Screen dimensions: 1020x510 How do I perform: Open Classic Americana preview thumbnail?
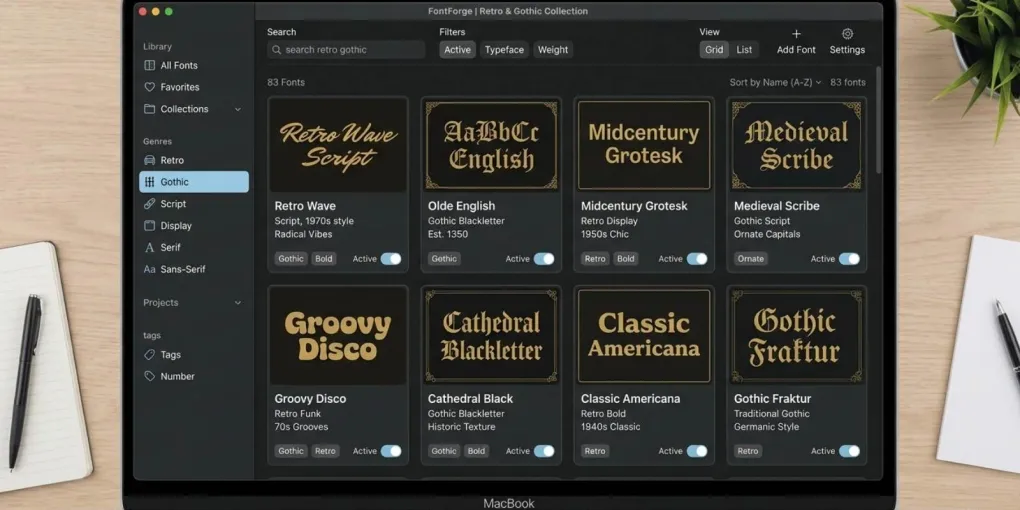(644, 336)
